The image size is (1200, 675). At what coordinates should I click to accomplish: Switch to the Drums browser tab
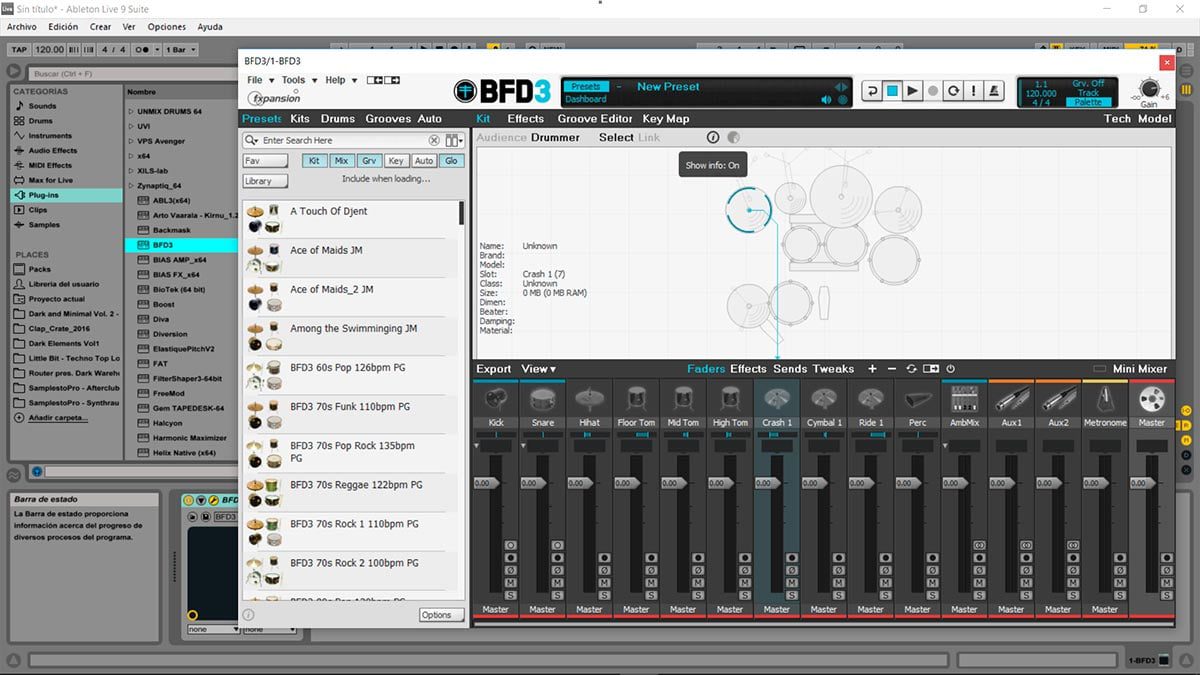click(338, 119)
